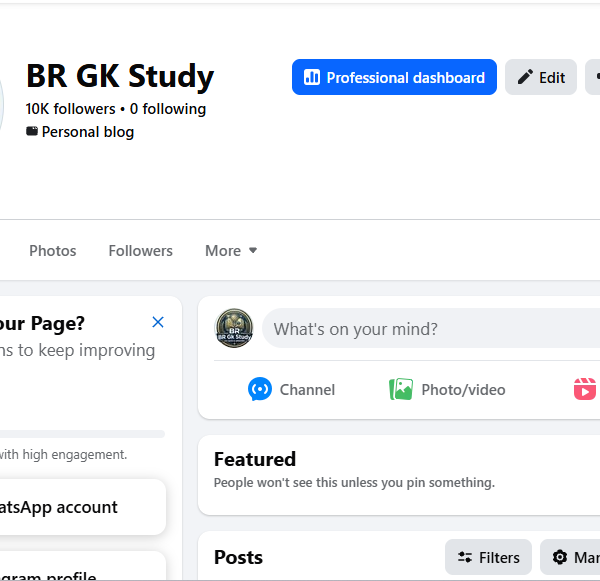Click the BR GK Study page title
The height and width of the screenshot is (581, 600).
[x=120, y=76]
